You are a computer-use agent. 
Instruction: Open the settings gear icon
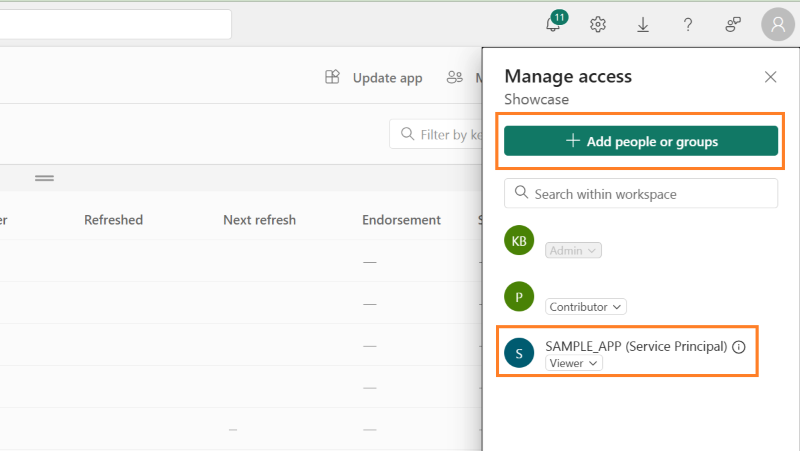coord(598,25)
